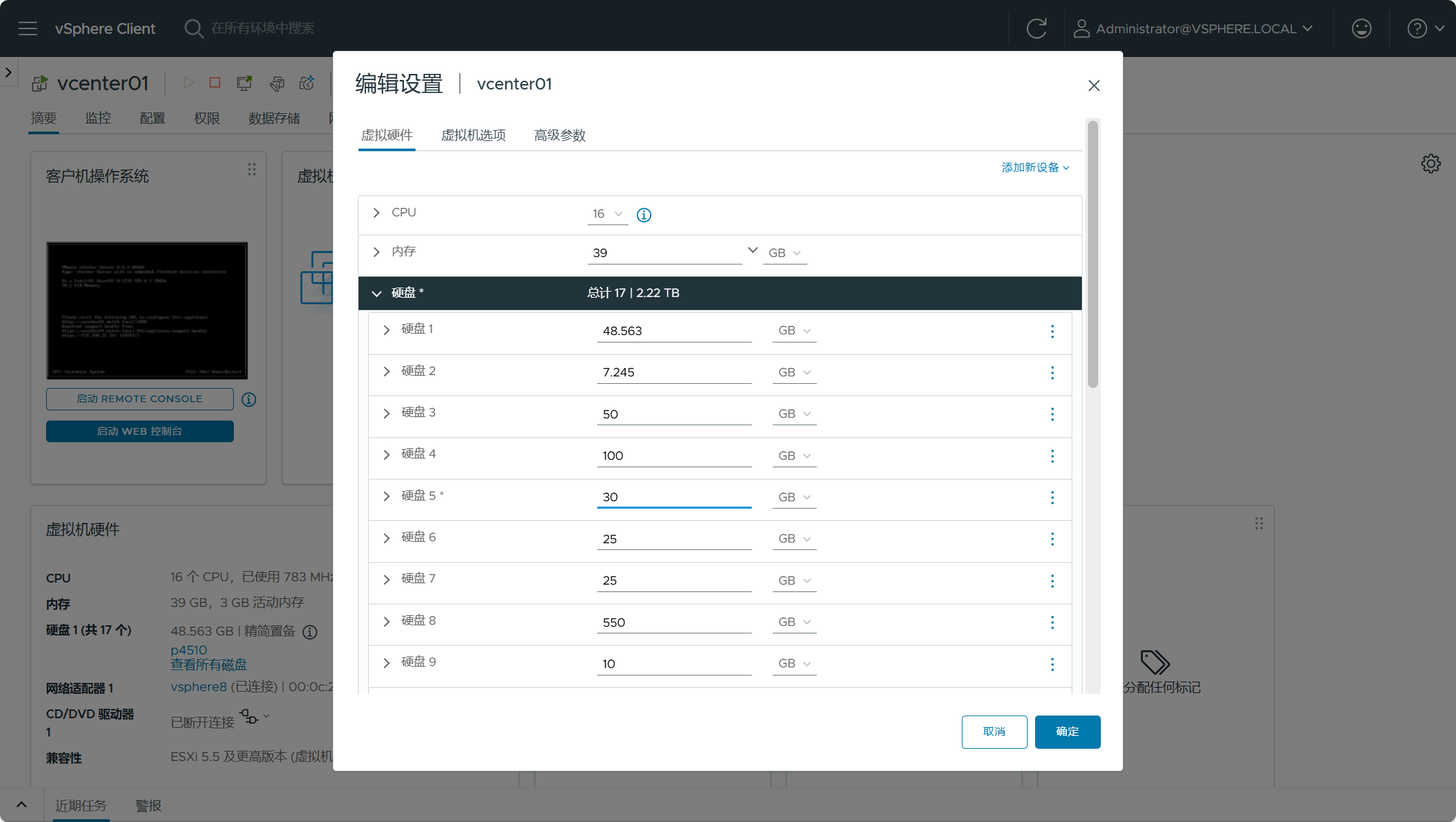Click the CPU info icon
The width and height of the screenshot is (1456, 822).
(x=644, y=215)
